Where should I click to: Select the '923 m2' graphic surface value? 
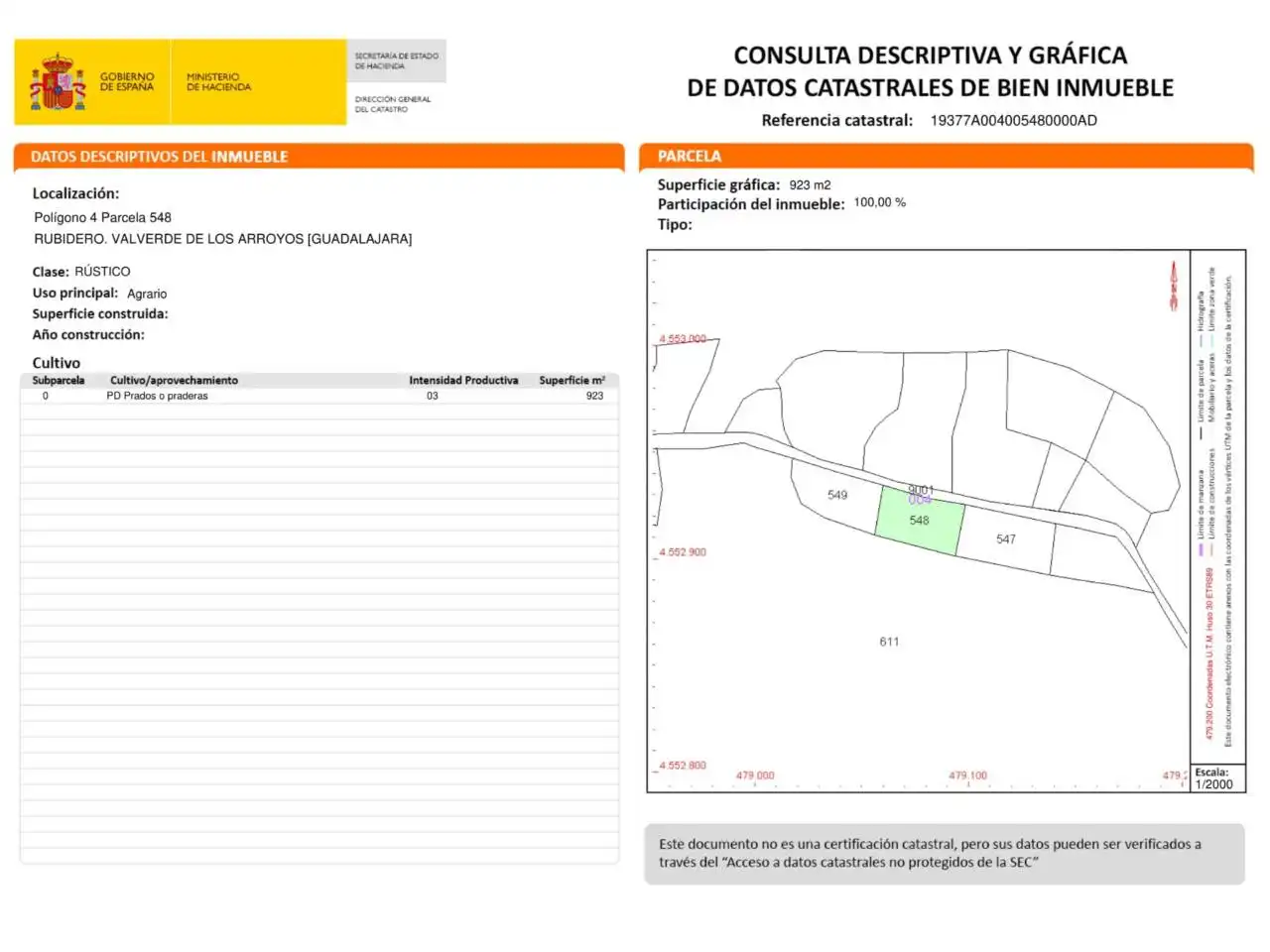point(810,185)
